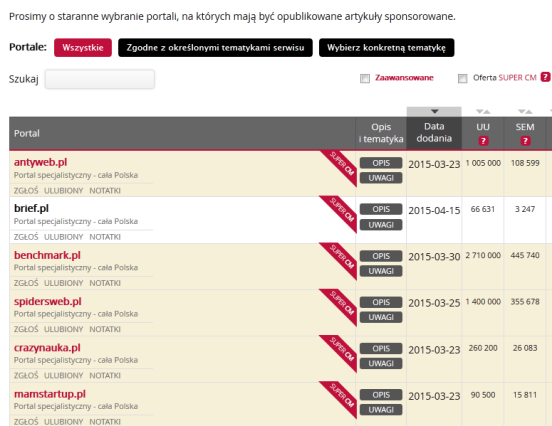Open the crazynauka.pl portal link
This screenshot has height=426, width=552.
tap(47, 348)
